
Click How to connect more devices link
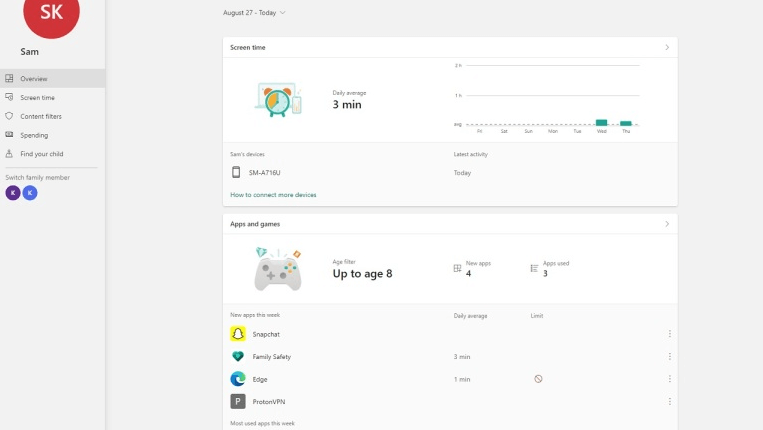click(273, 195)
